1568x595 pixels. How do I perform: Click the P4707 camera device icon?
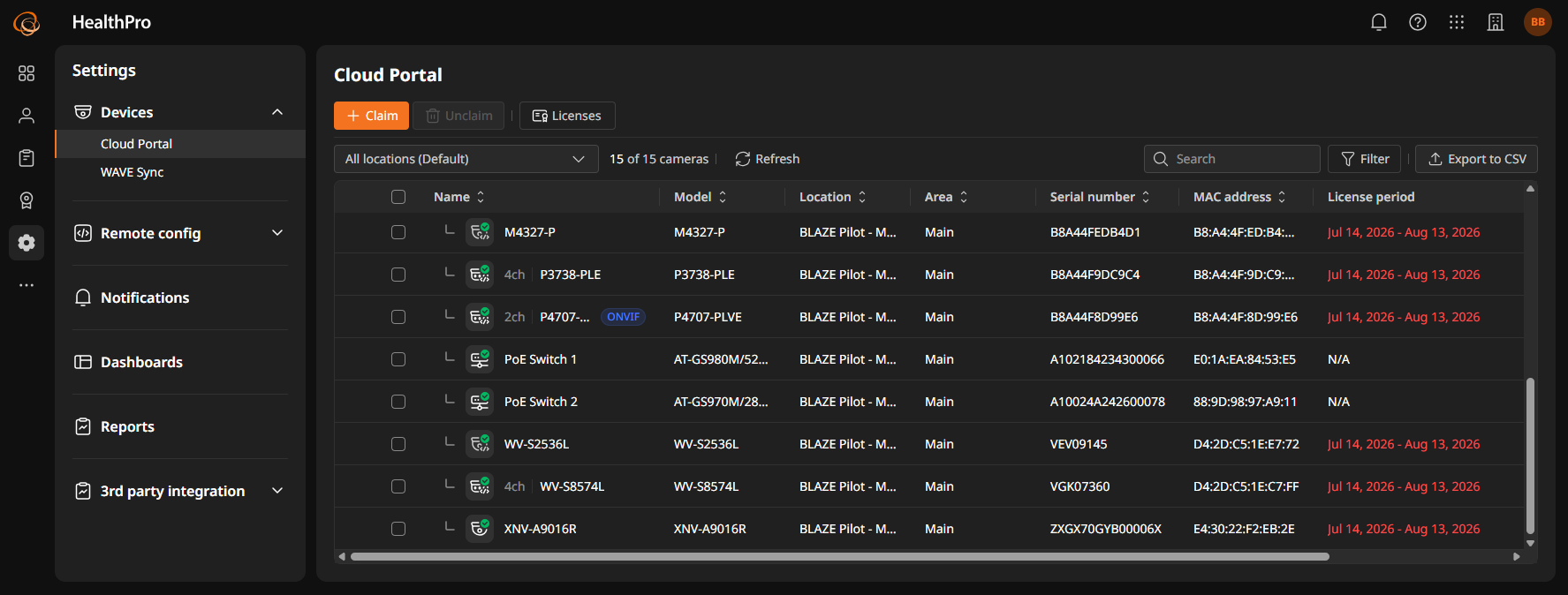[480, 317]
